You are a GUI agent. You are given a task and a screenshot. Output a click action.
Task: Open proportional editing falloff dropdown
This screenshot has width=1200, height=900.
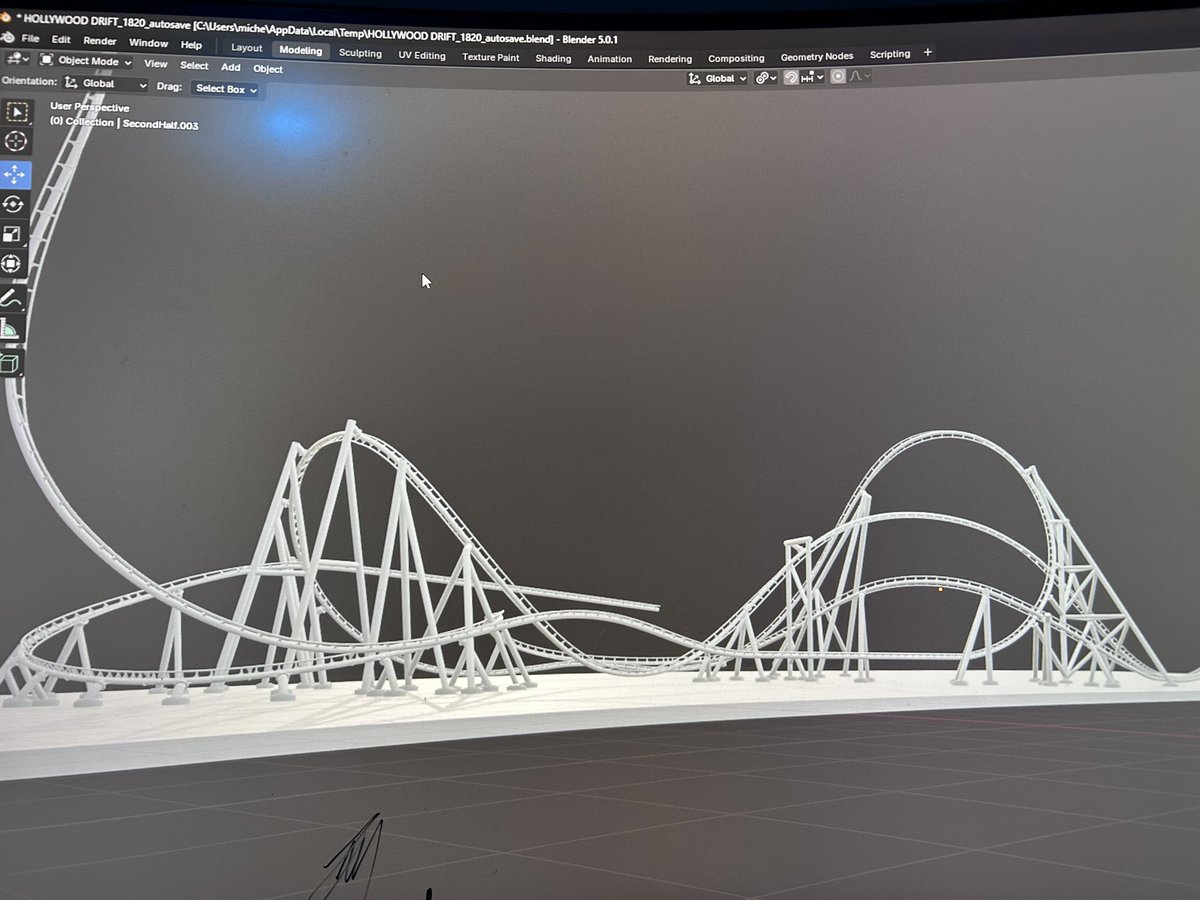pyautogui.click(x=859, y=76)
